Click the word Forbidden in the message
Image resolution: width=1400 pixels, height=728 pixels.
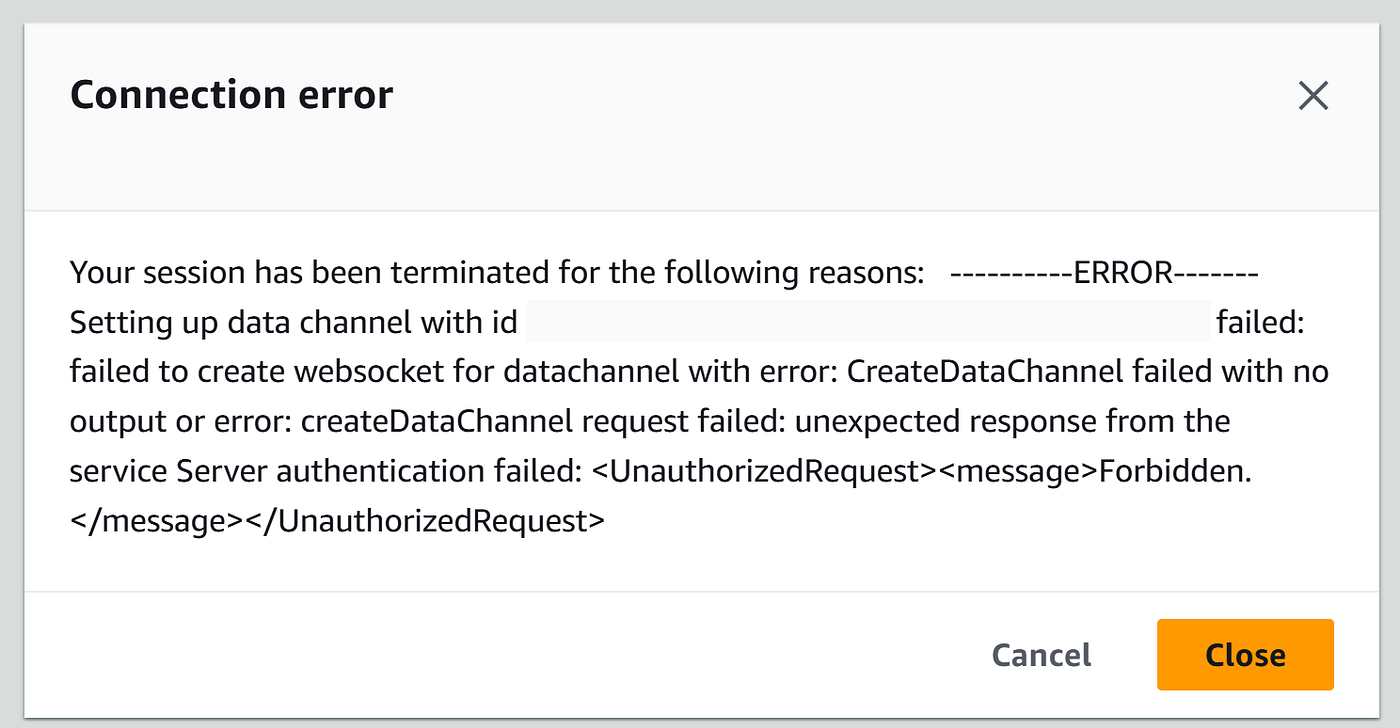pos(1175,471)
